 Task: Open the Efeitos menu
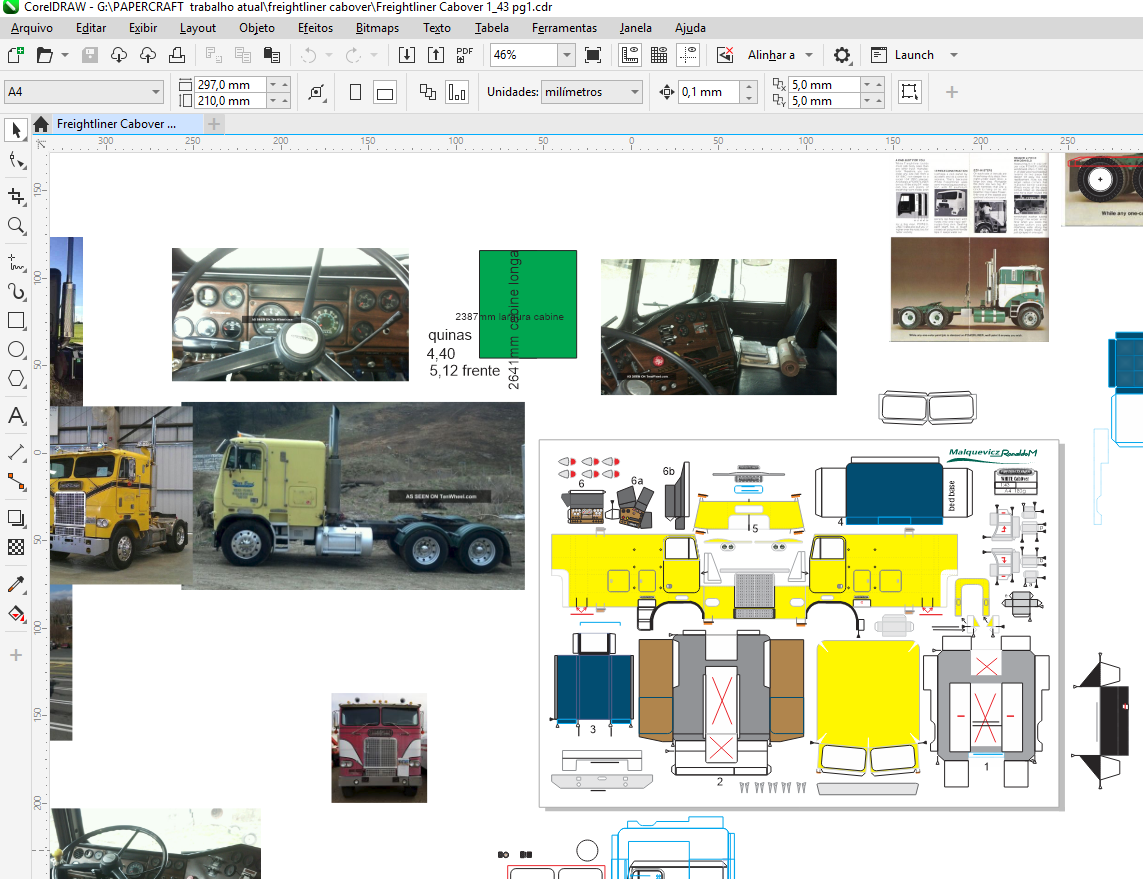click(x=315, y=28)
